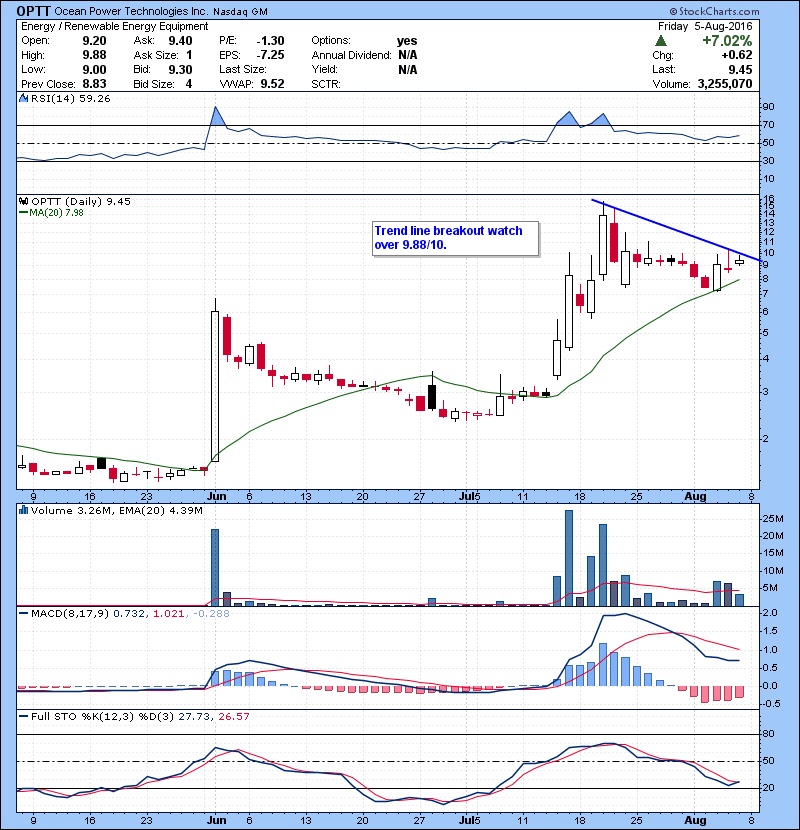Click the MACD histogram value -0.288
The width and height of the screenshot is (800, 830).
pos(211,614)
